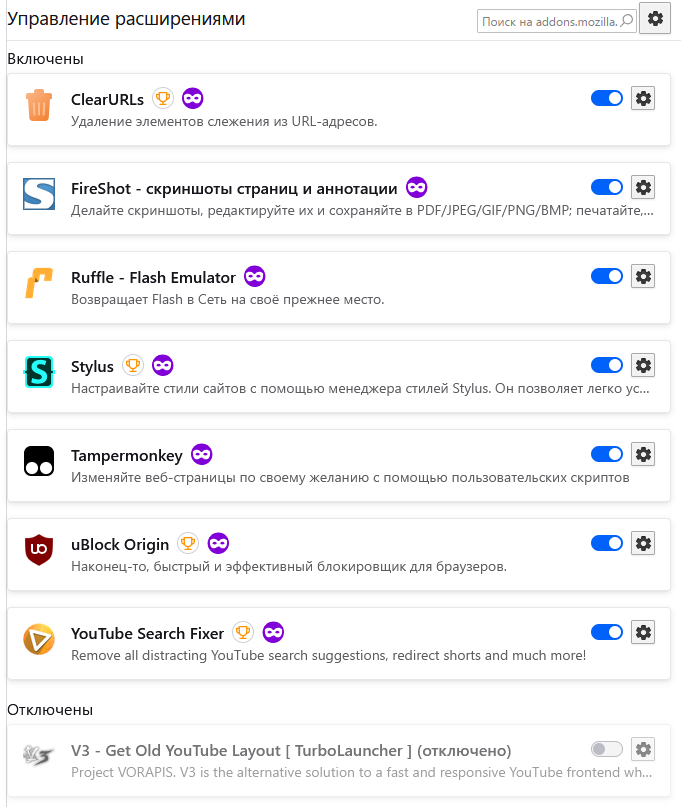The image size is (681, 807).
Task: Open the gear menu at top of page
Action: point(655,18)
